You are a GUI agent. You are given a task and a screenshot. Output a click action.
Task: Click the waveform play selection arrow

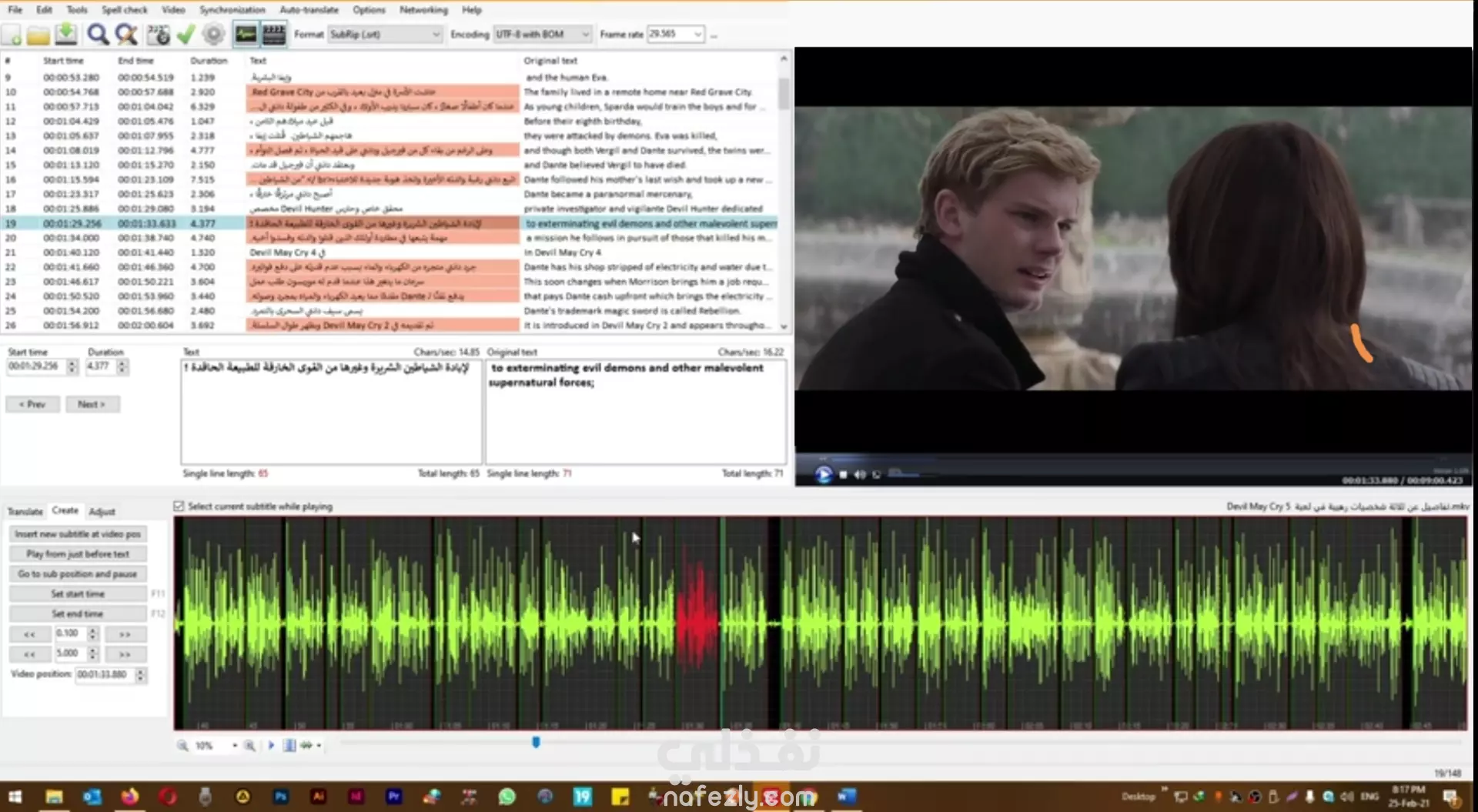[271, 746]
